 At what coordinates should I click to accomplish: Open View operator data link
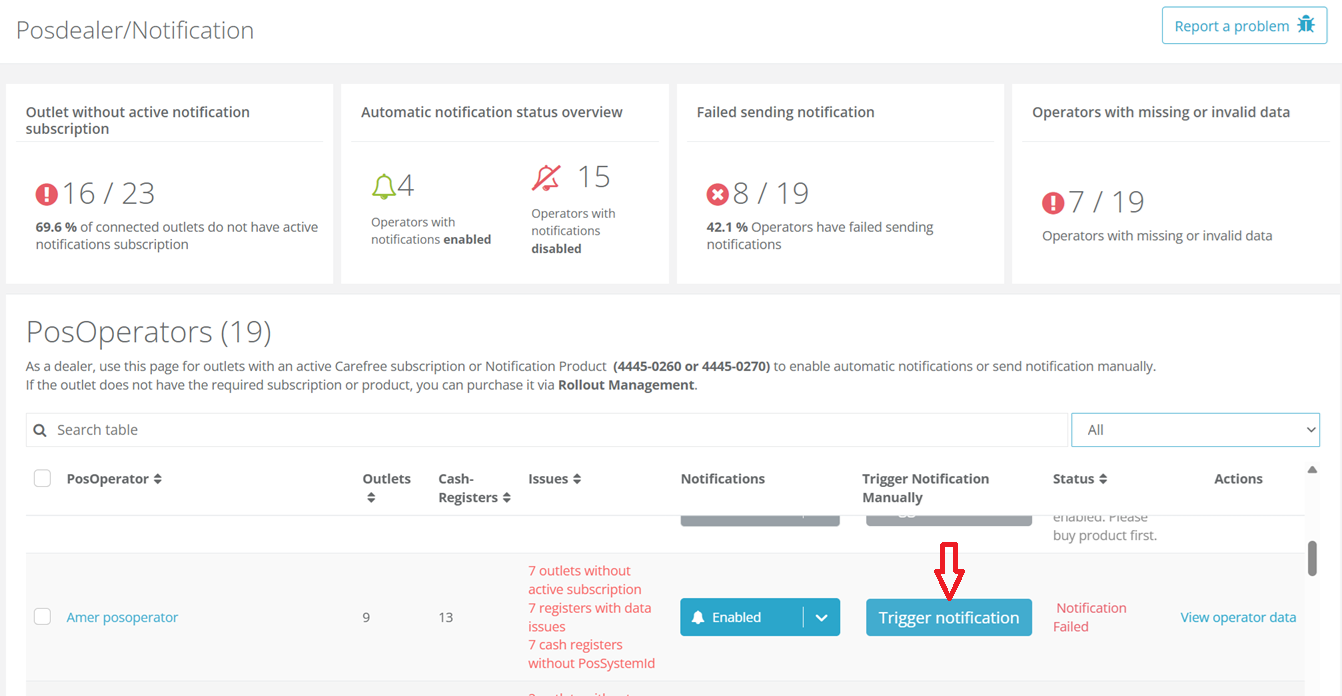[x=1238, y=617]
